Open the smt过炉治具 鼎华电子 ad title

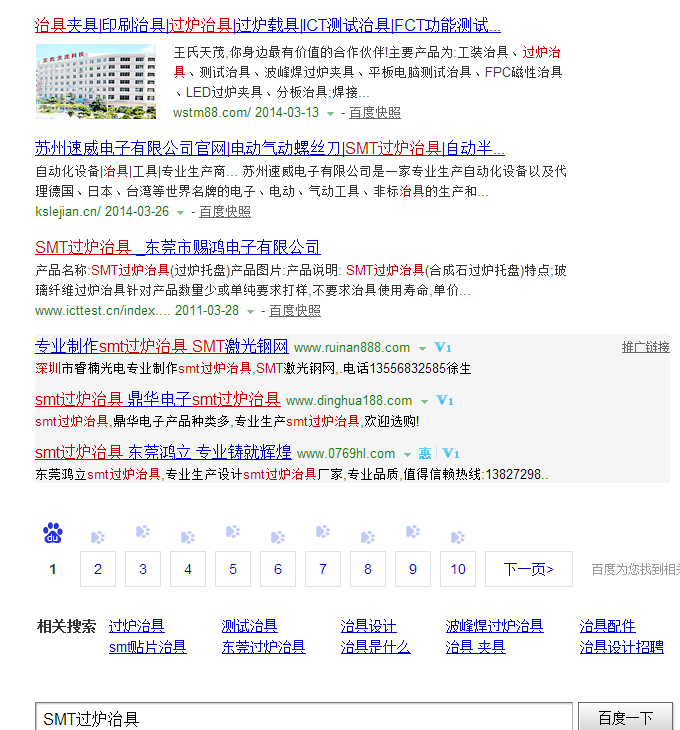[158, 399]
